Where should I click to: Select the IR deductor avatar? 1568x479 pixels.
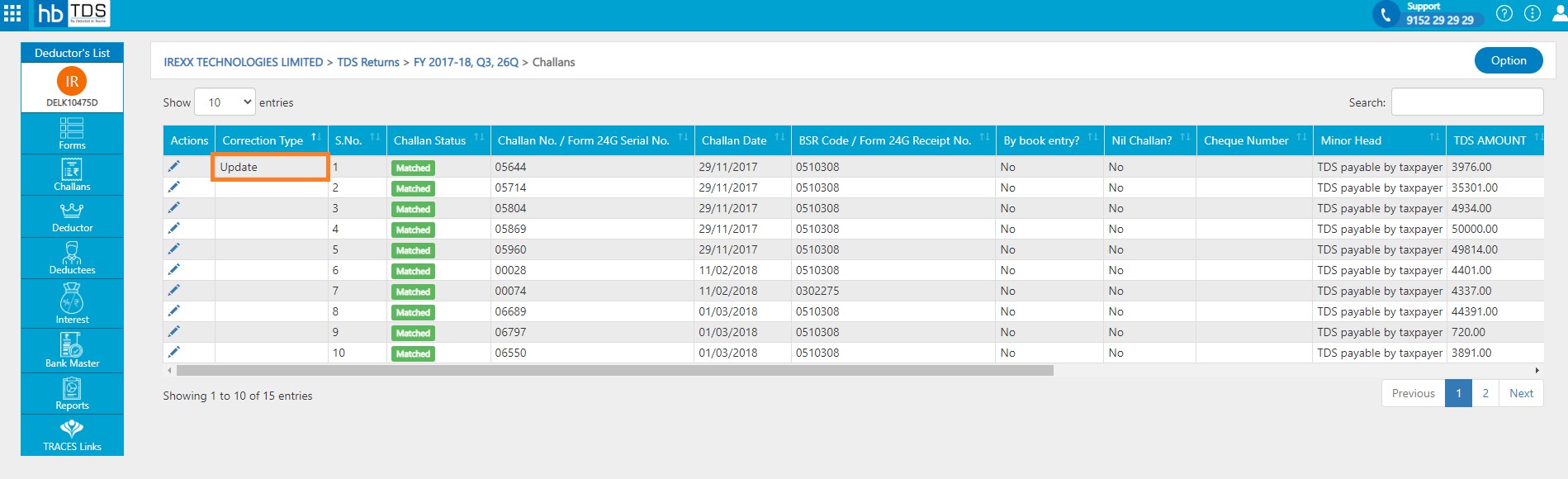[x=72, y=81]
